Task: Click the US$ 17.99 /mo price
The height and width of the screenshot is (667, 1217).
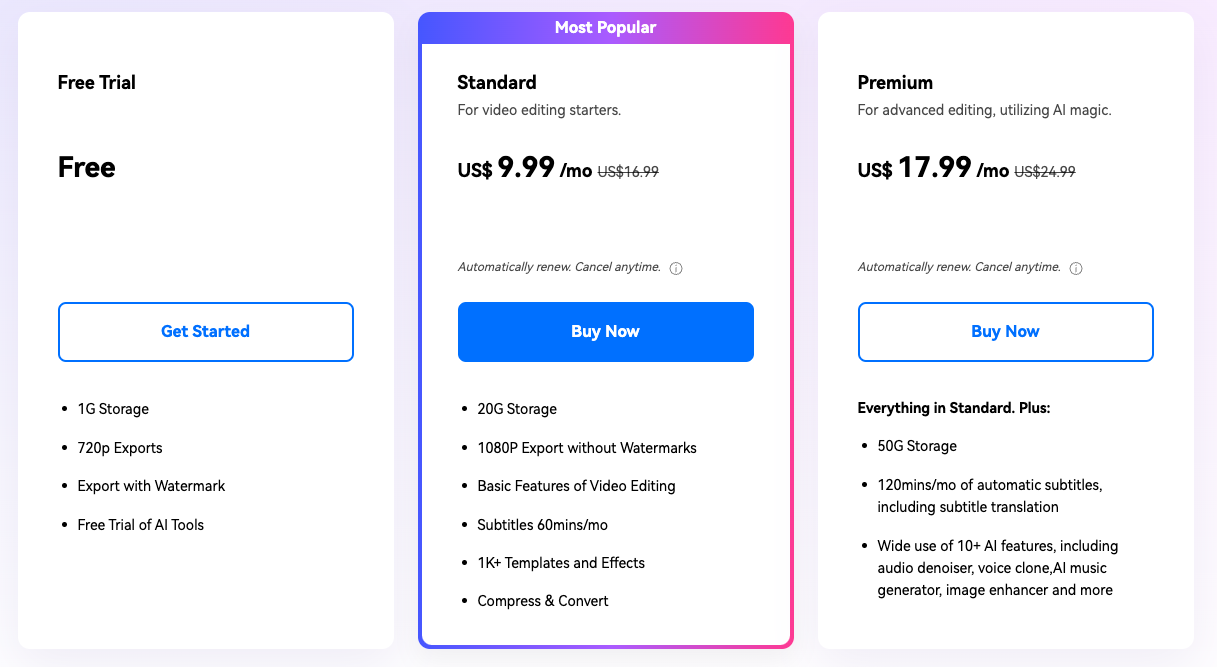Action: pos(933,169)
